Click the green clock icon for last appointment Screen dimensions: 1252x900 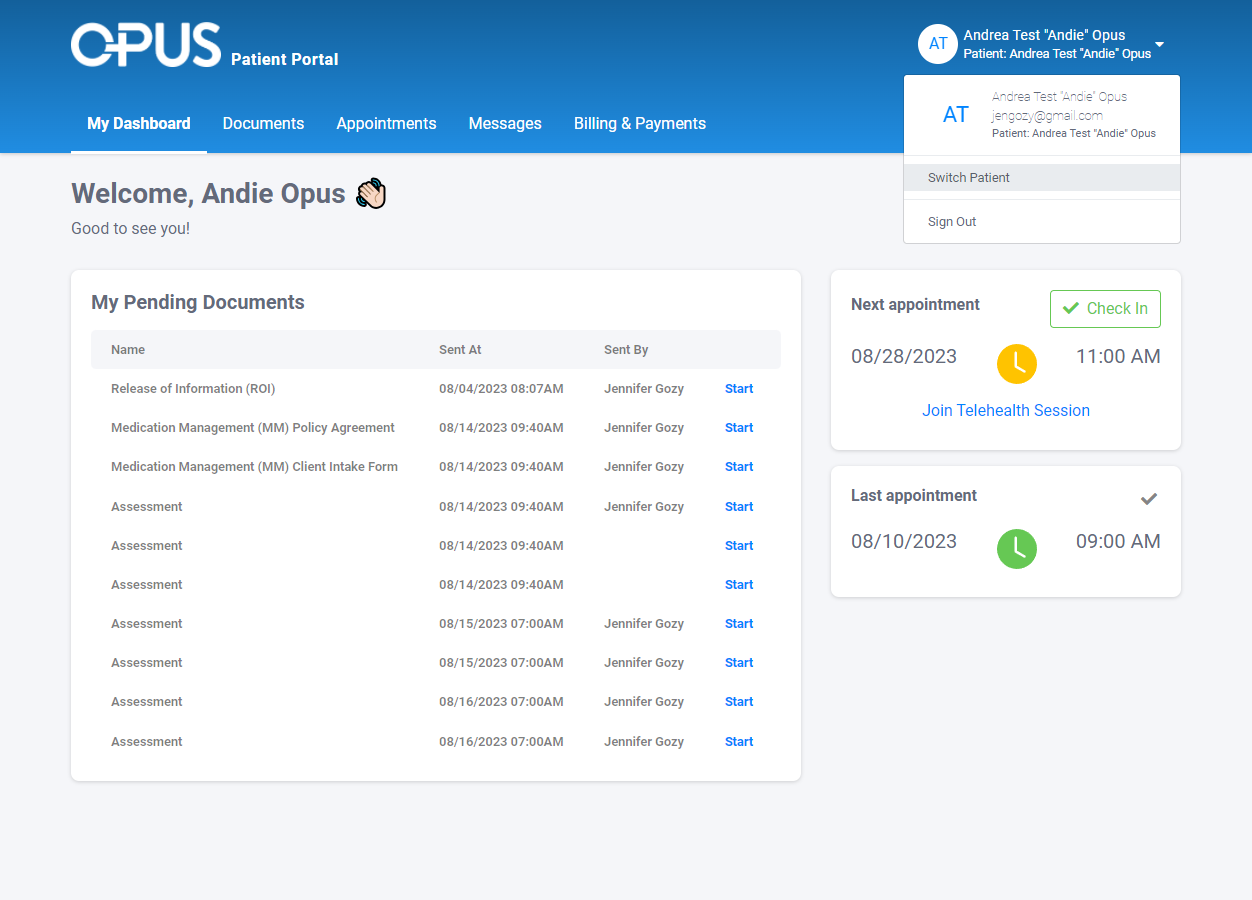click(x=1017, y=549)
